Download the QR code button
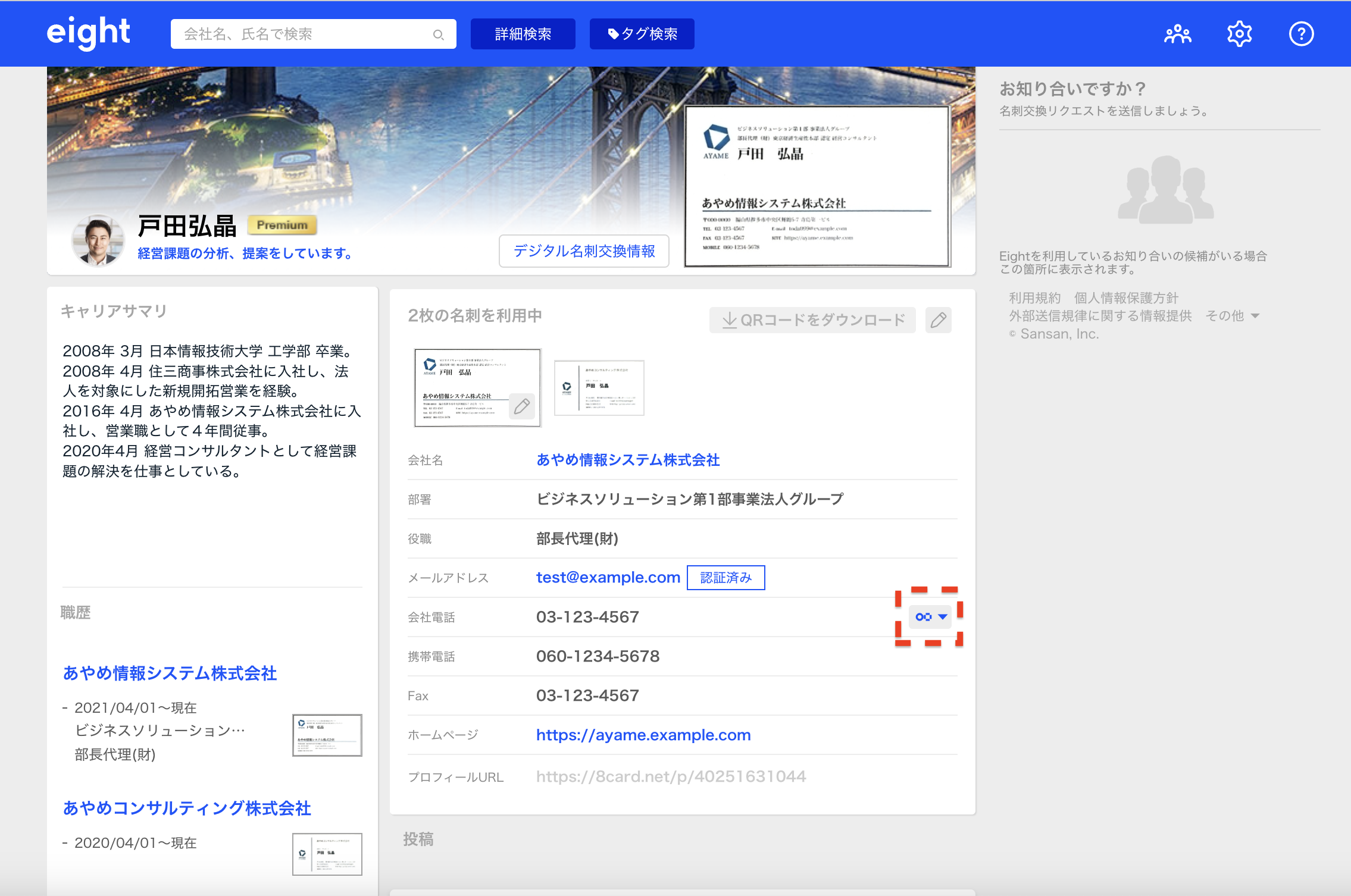The image size is (1351, 896). [x=812, y=320]
